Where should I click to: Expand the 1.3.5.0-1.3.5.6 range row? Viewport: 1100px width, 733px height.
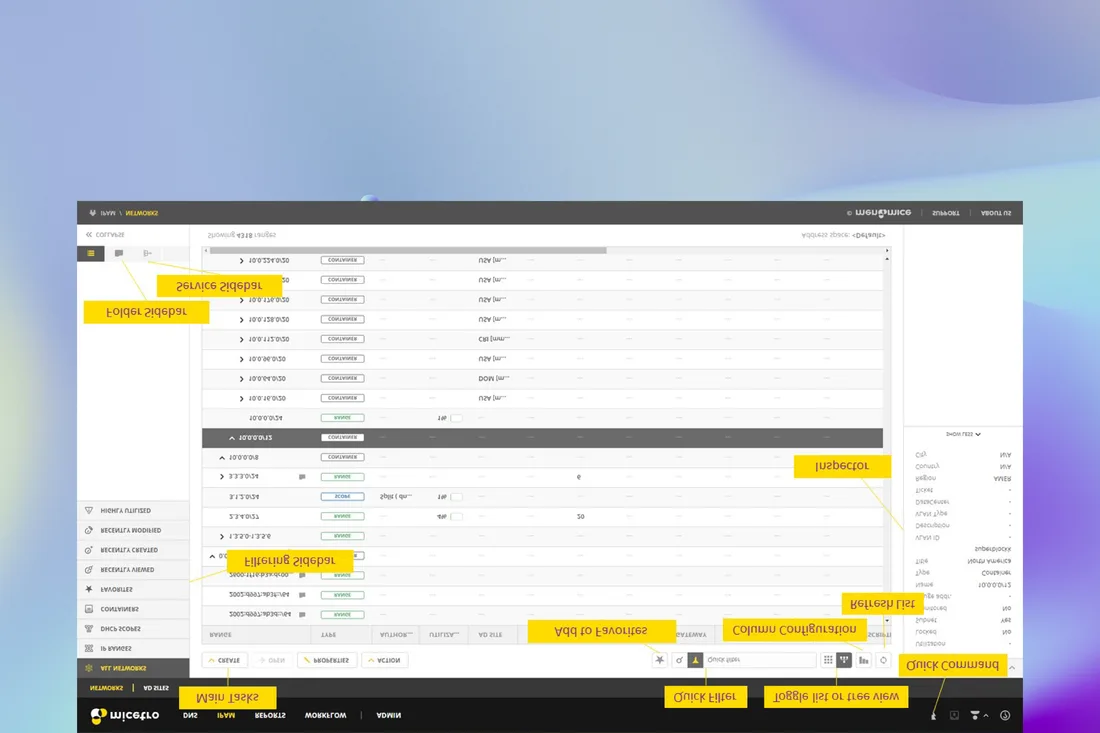pyautogui.click(x=222, y=537)
